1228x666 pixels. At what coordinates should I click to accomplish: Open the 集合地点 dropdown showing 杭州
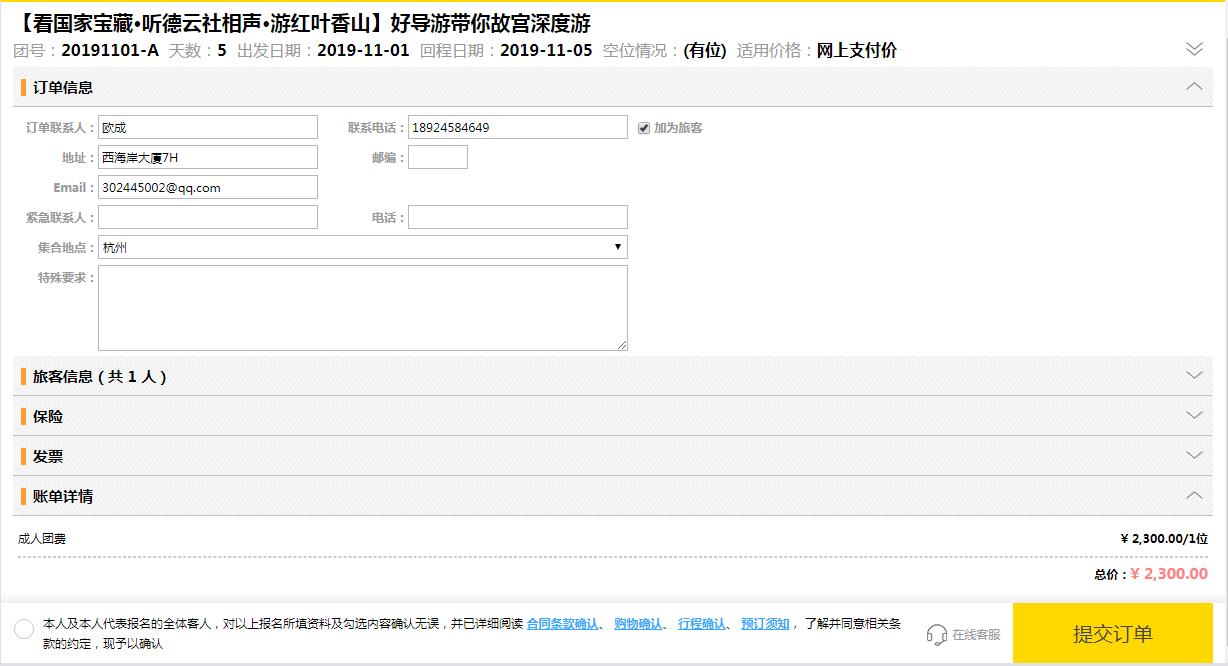362,247
